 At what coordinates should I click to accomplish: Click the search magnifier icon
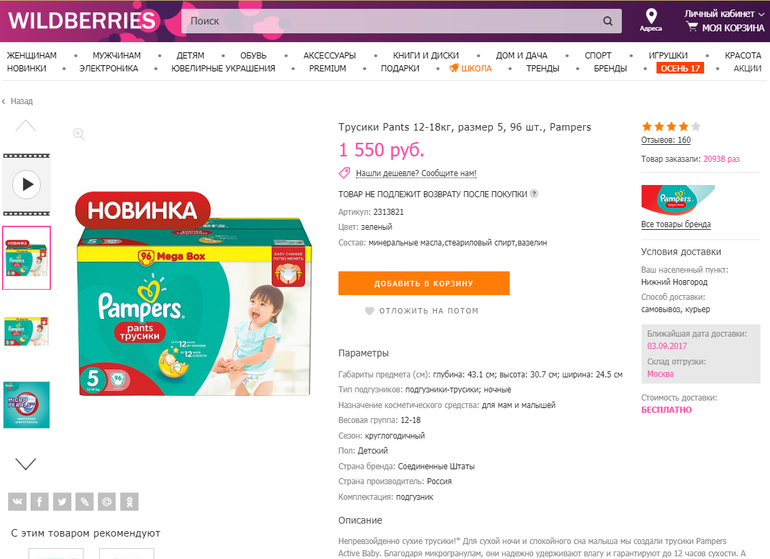607,21
